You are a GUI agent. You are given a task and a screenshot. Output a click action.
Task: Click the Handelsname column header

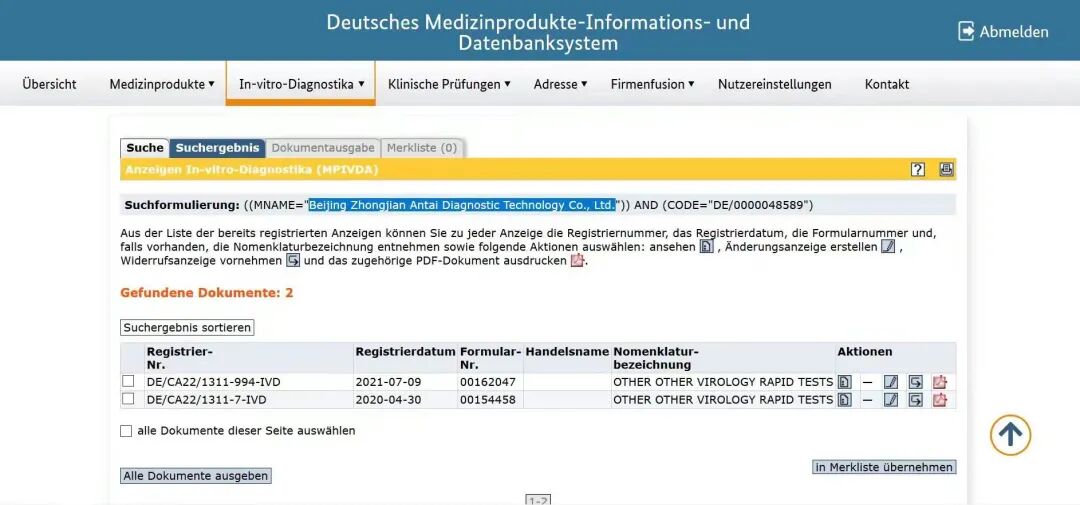tap(567, 351)
